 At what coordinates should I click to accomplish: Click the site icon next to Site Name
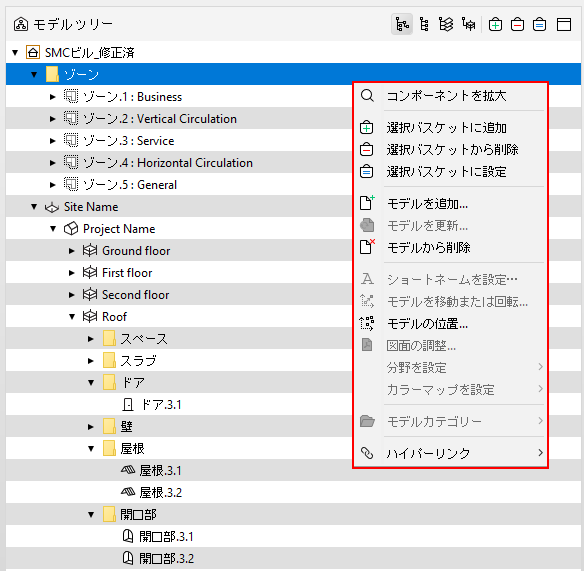(x=52, y=207)
